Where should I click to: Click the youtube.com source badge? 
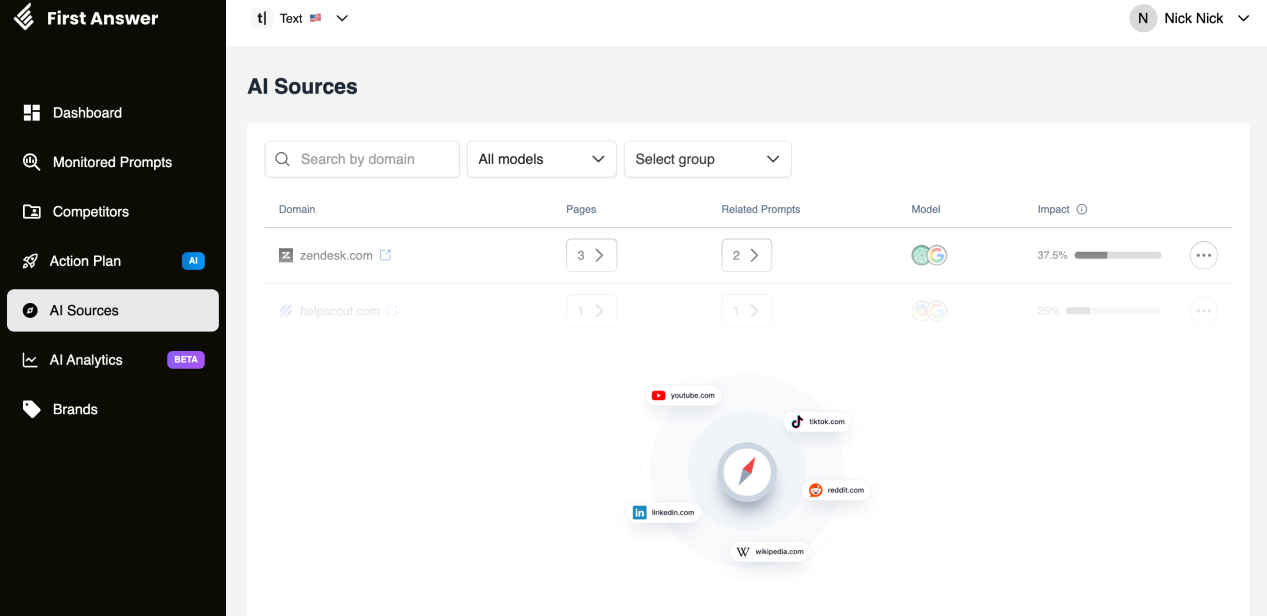[684, 395]
